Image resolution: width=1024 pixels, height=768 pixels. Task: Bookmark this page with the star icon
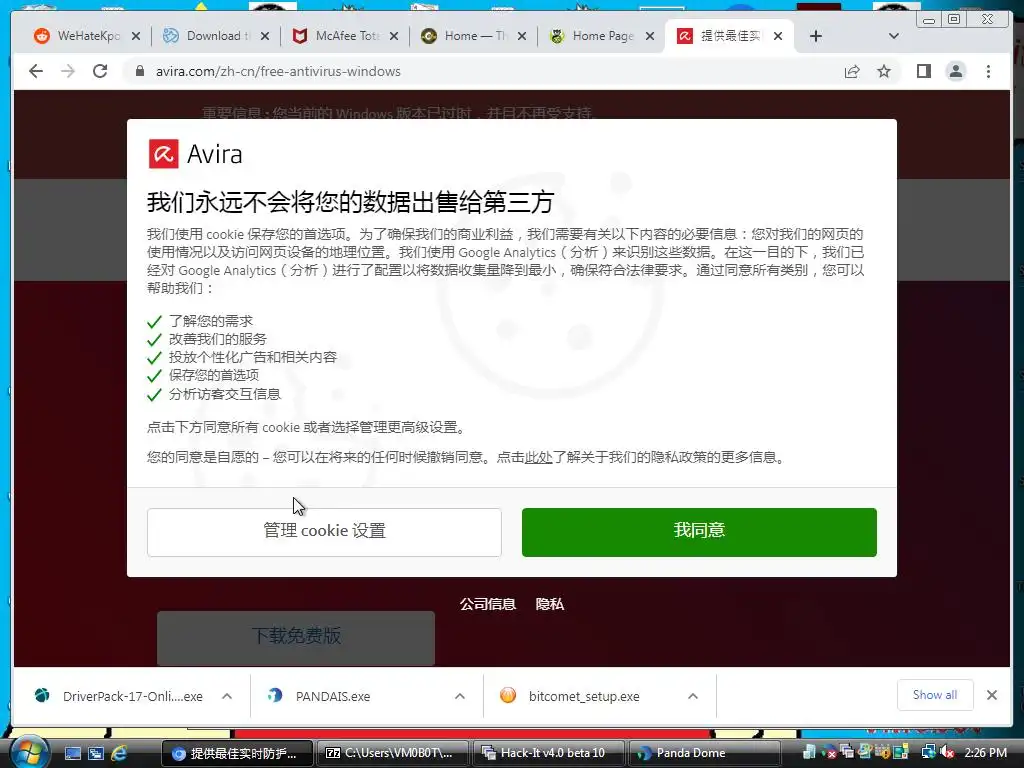pos(884,71)
